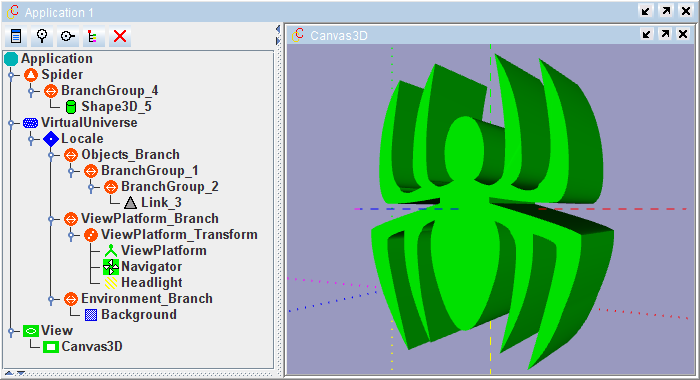
Task: Click the green cylinder Shape3D_5 icon
Action: pyautogui.click(x=71, y=107)
